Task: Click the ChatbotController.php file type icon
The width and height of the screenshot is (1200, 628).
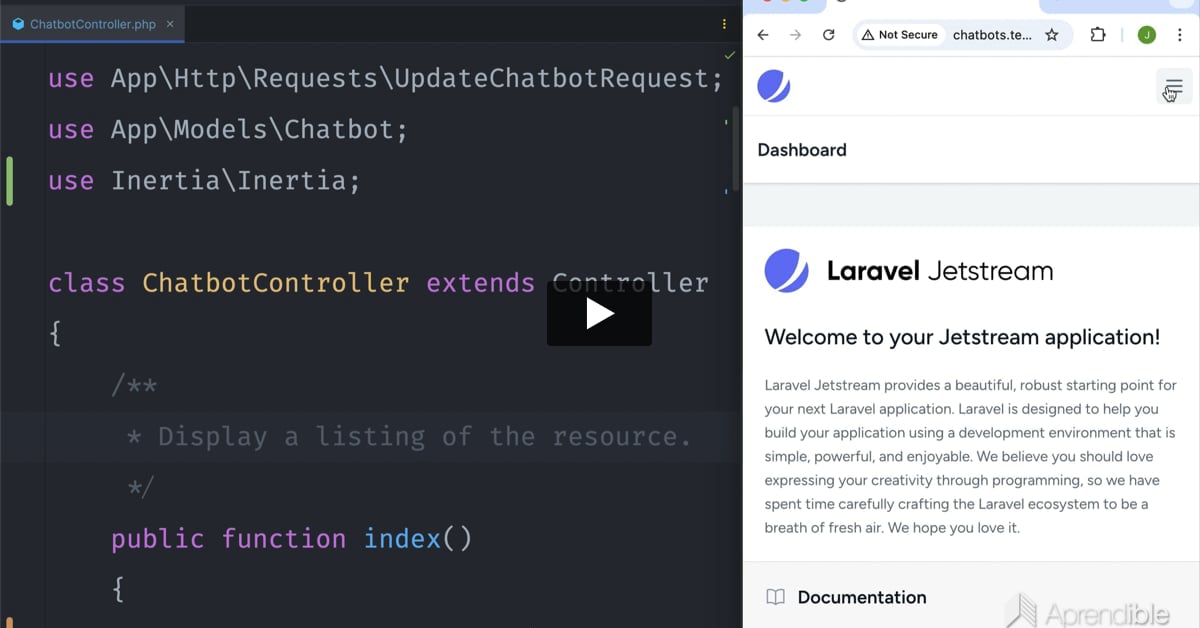Action: [x=18, y=24]
